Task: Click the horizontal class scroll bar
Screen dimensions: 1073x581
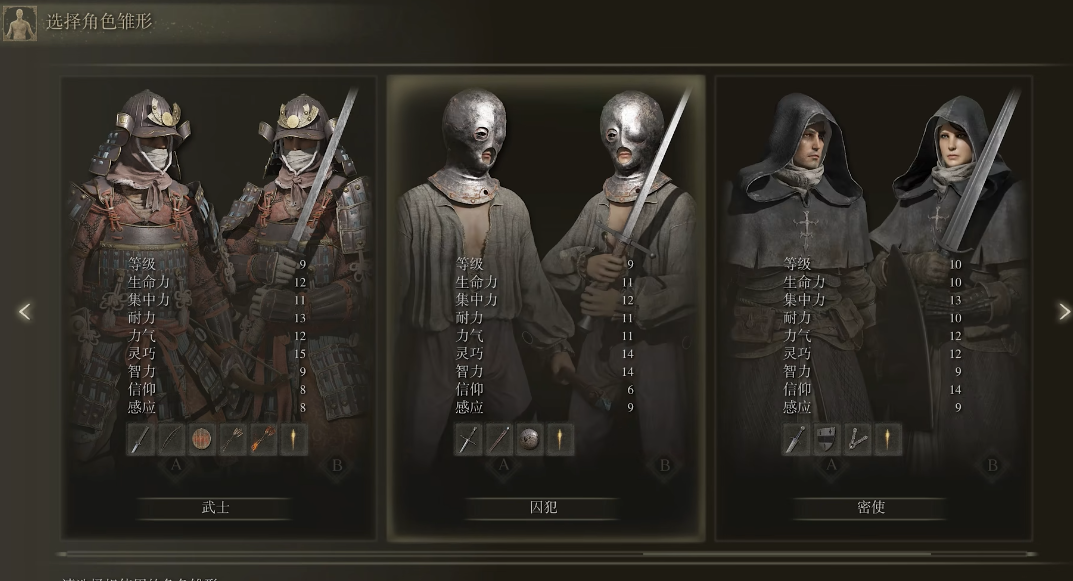Action: pyautogui.click(x=547, y=554)
